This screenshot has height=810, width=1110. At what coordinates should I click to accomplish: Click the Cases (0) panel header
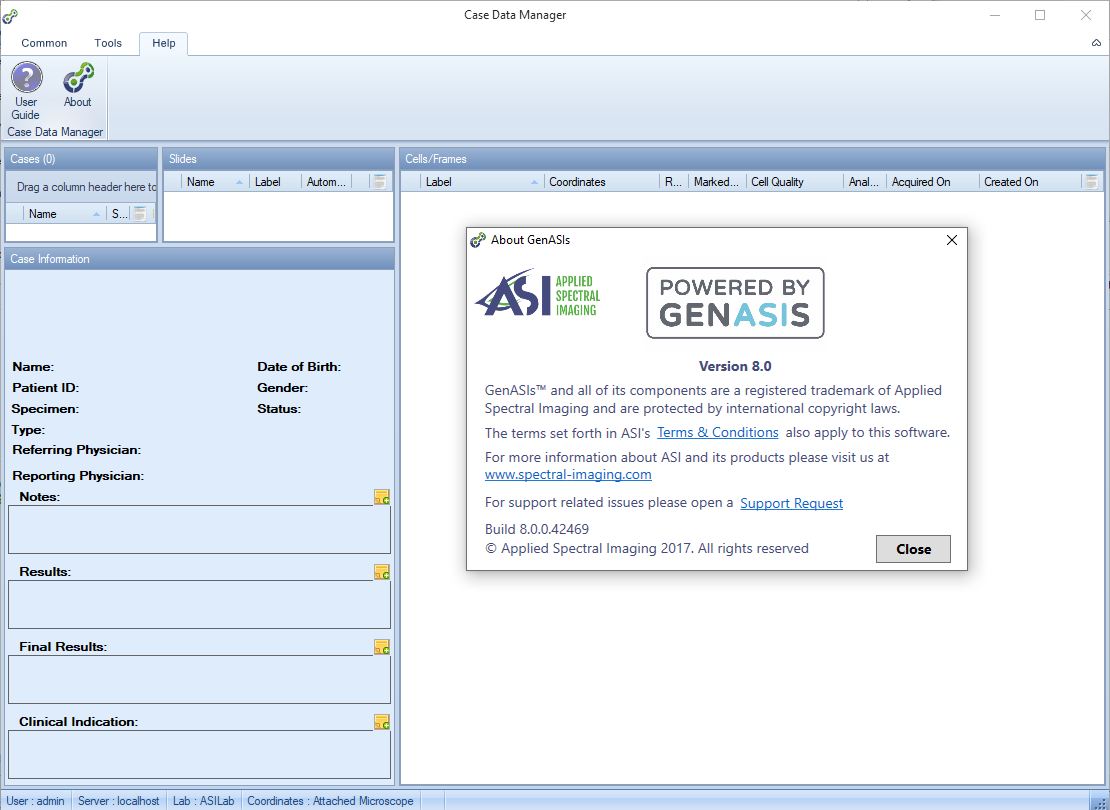click(x=81, y=159)
